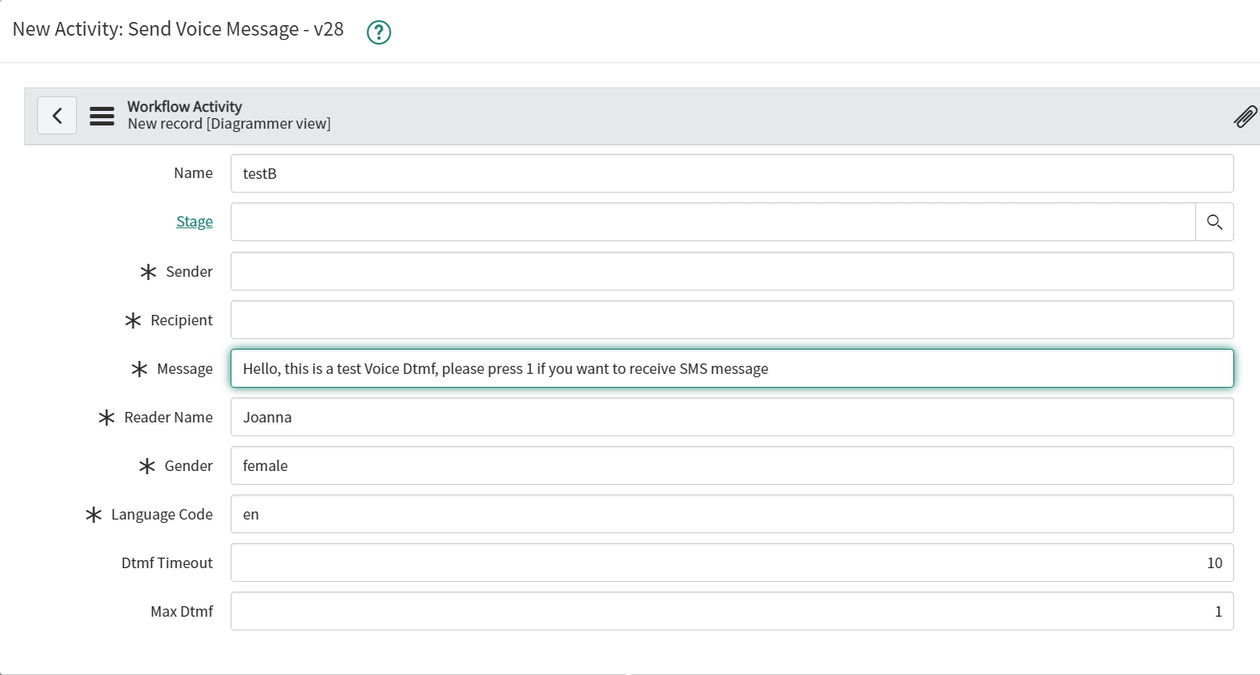
Task: Click the back chevron arrow
Action: click(x=57, y=115)
